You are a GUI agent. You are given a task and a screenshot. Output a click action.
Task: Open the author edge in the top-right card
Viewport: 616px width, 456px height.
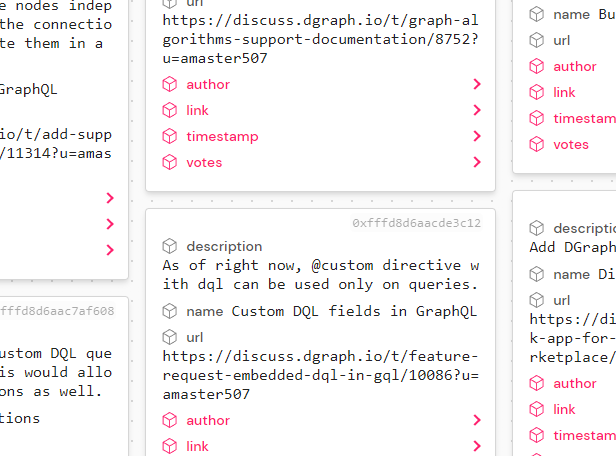pyautogui.click(x=574, y=66)
